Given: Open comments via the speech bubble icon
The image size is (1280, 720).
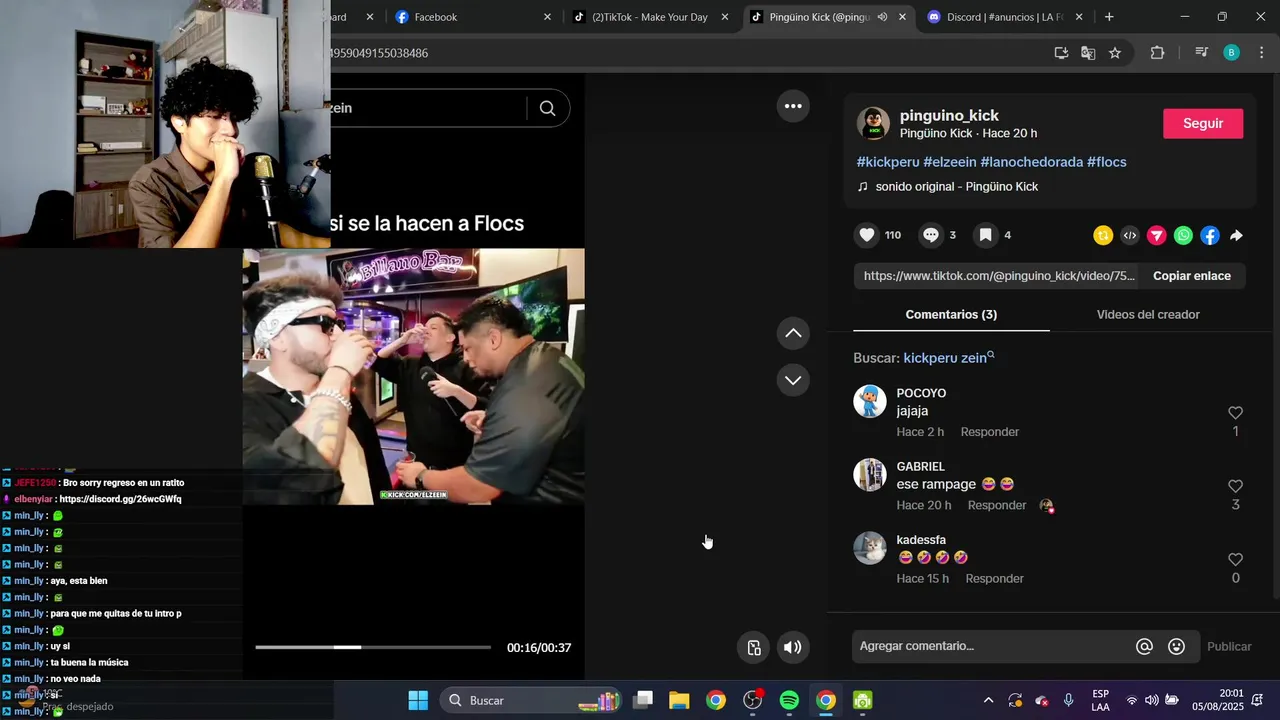Looking at the screenshot, I should point(931,235).
